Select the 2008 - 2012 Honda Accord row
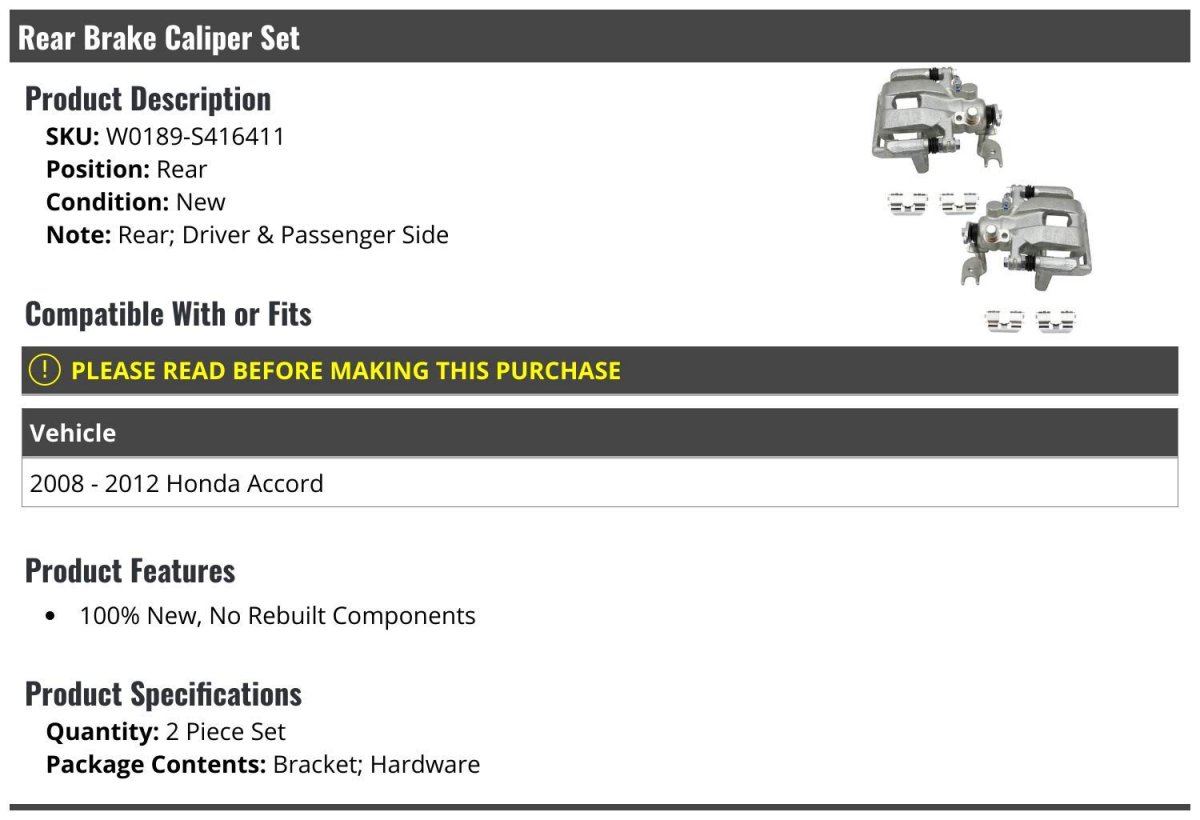The image size is (1200, 820). point(177,484)
